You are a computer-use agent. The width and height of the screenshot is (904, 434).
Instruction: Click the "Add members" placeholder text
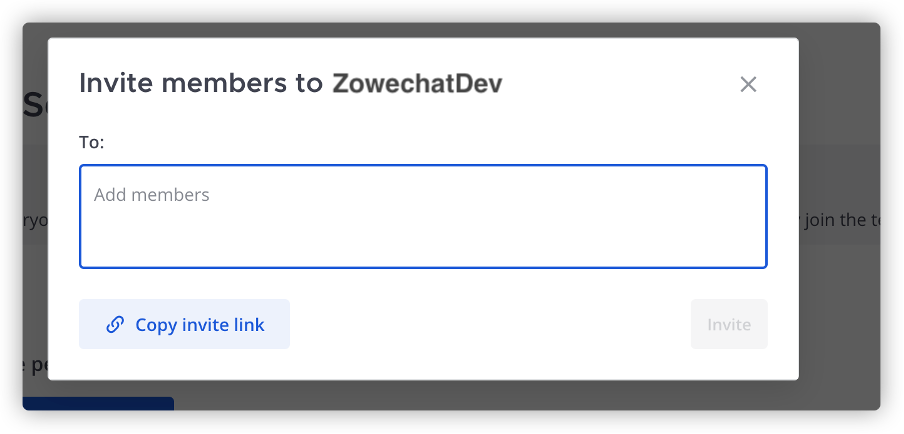tap(152, 195)
